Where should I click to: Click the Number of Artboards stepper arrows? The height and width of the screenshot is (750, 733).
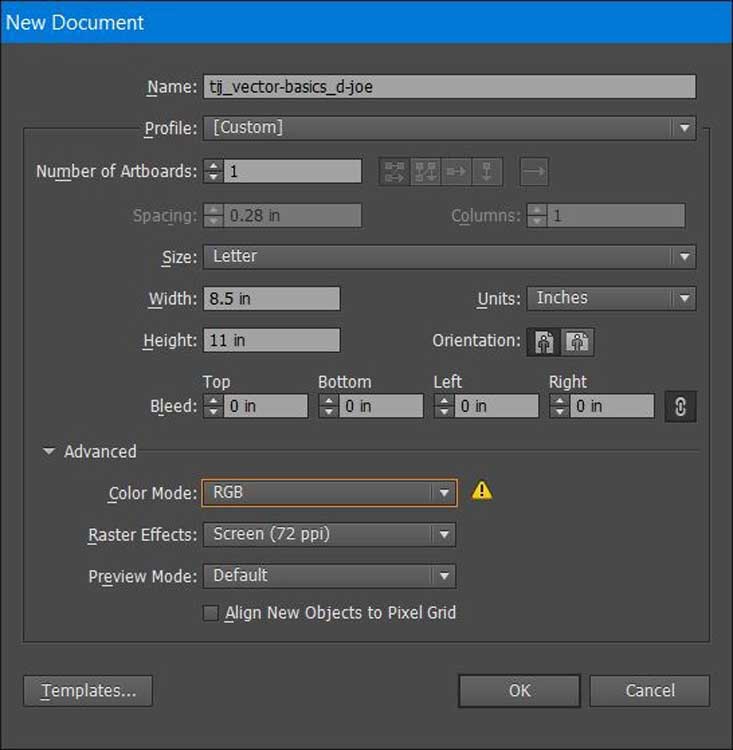coord(213,172)
